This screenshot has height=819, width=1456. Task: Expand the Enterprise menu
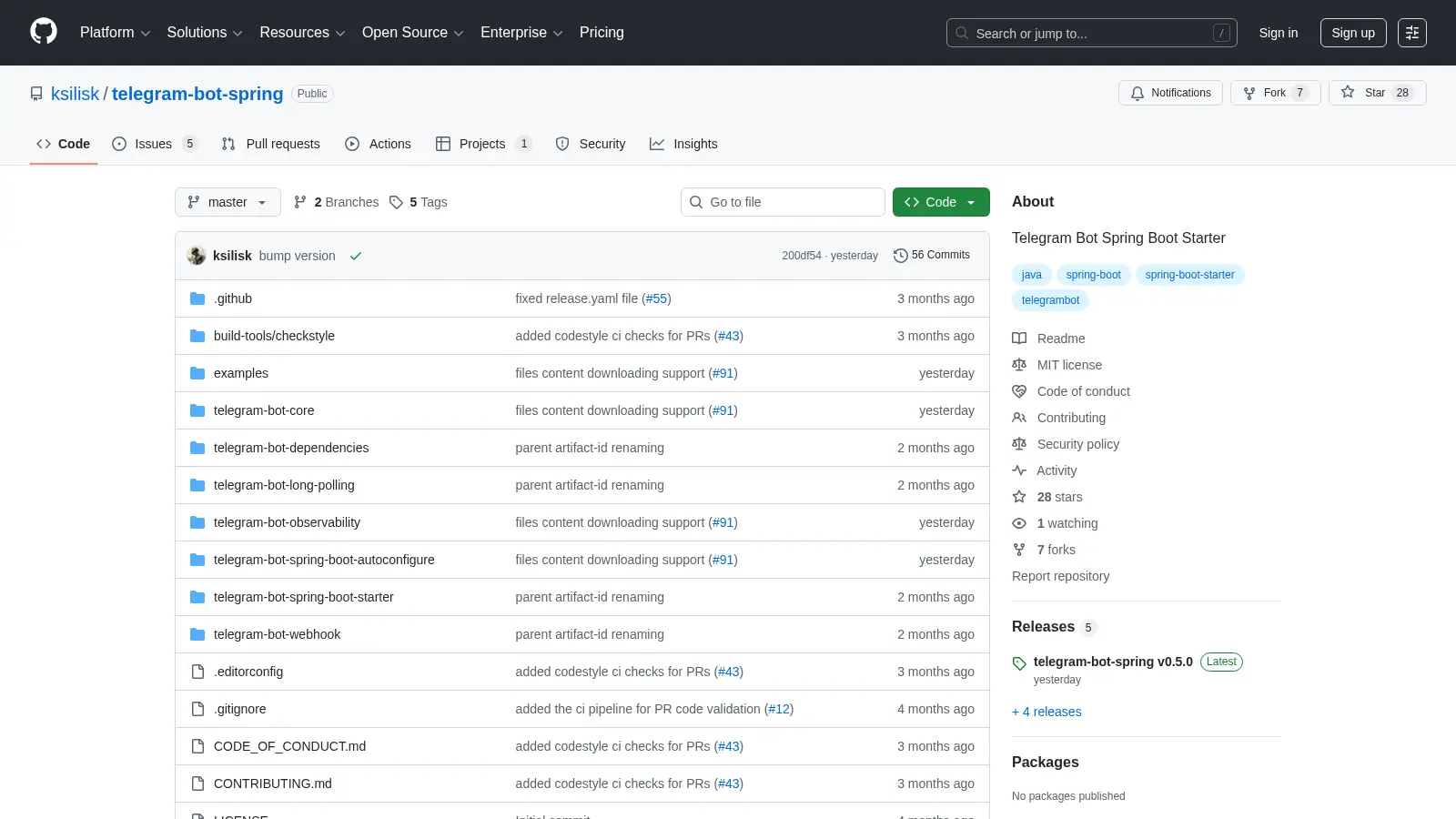521,33
